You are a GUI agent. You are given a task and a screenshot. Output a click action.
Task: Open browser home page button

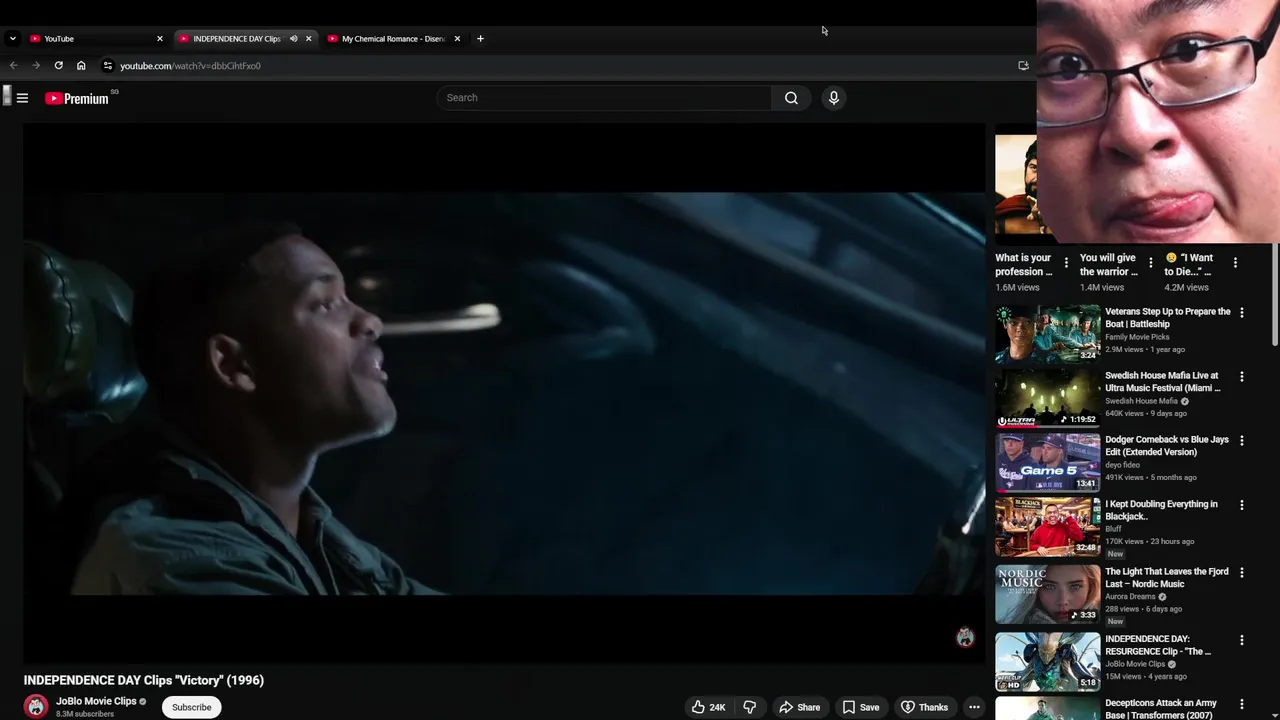[81, 65]
